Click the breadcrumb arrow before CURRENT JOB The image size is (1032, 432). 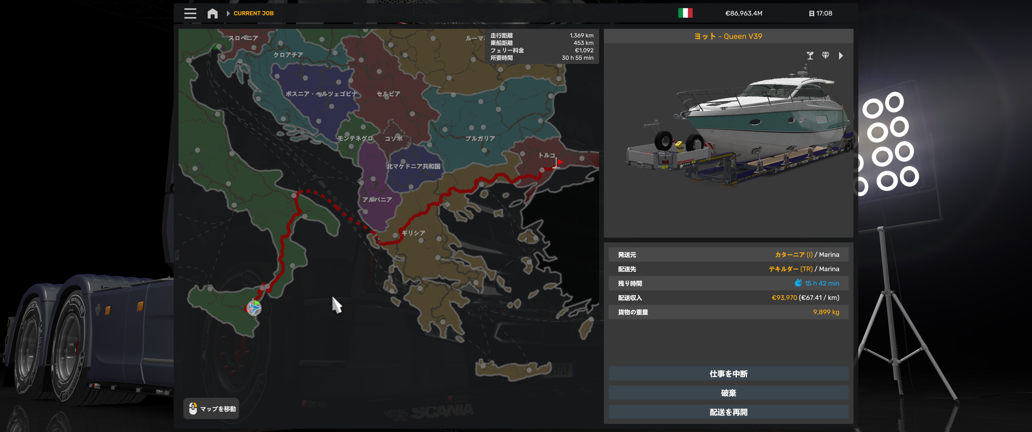pos(228,14)
